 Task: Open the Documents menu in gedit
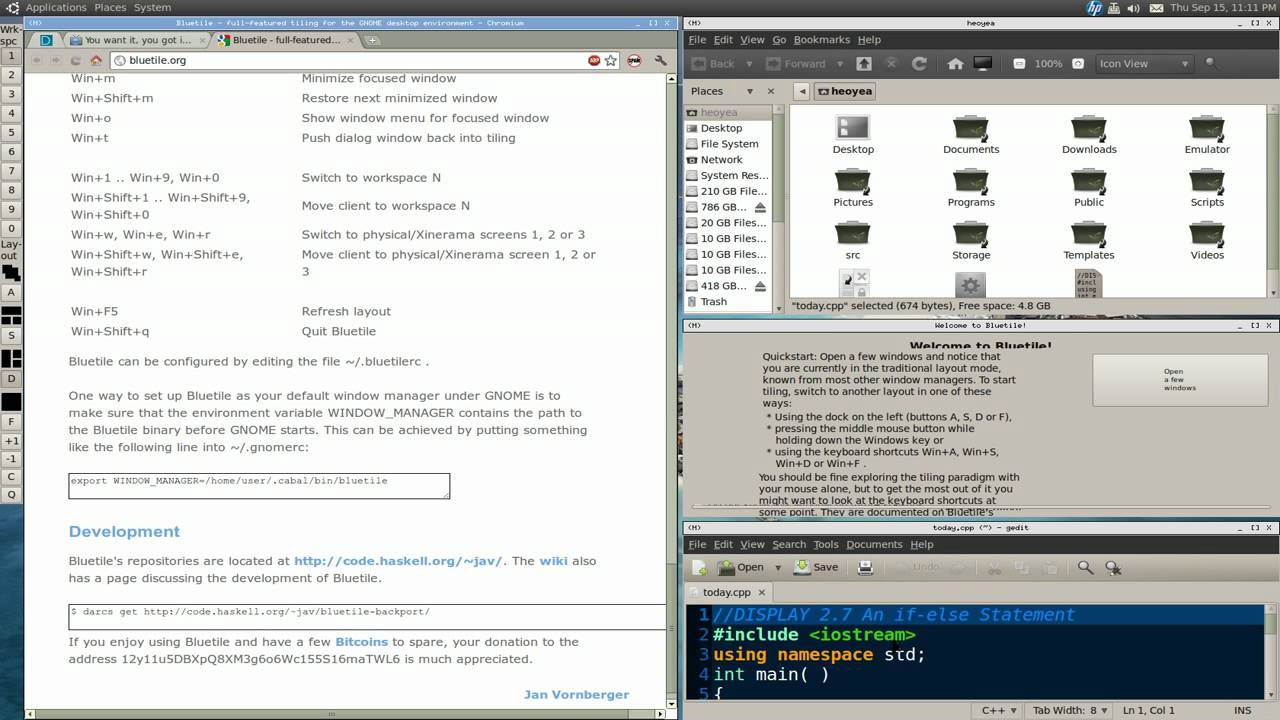pos(874,545)
